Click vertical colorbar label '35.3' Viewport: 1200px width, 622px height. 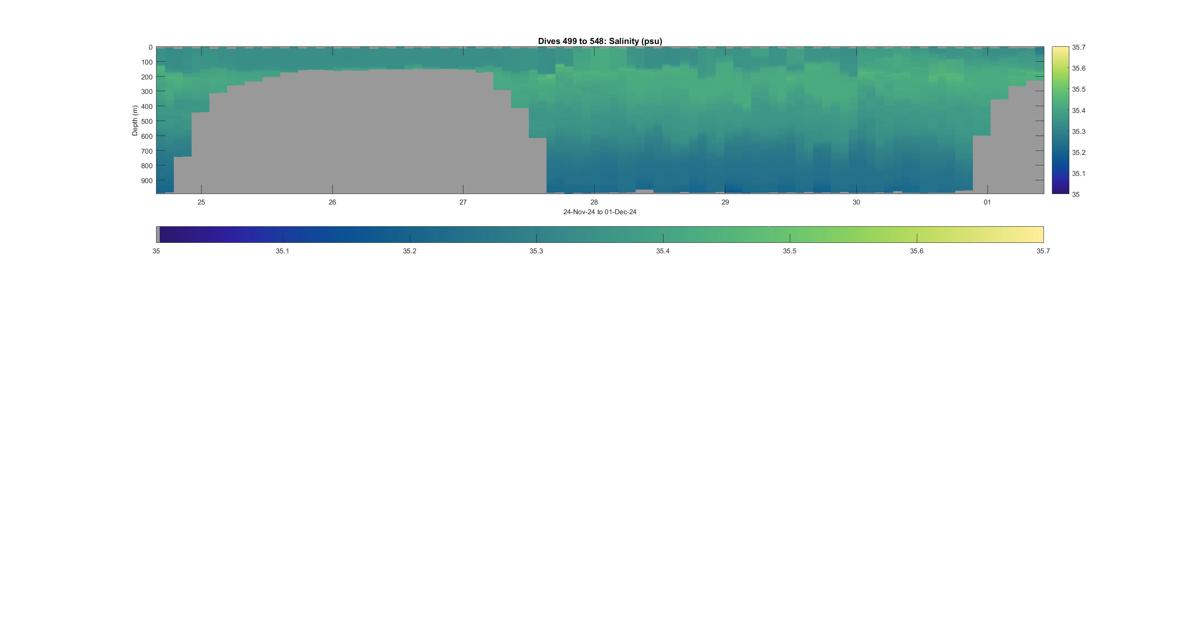pos(1079,131)
